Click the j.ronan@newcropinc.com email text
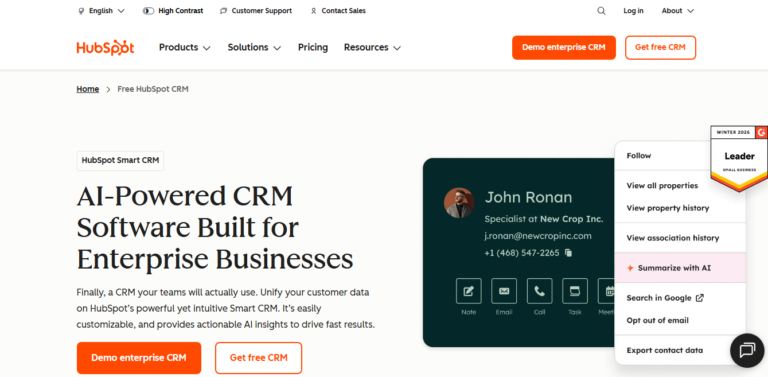This screenshot has height=377, width=768. 538,236
